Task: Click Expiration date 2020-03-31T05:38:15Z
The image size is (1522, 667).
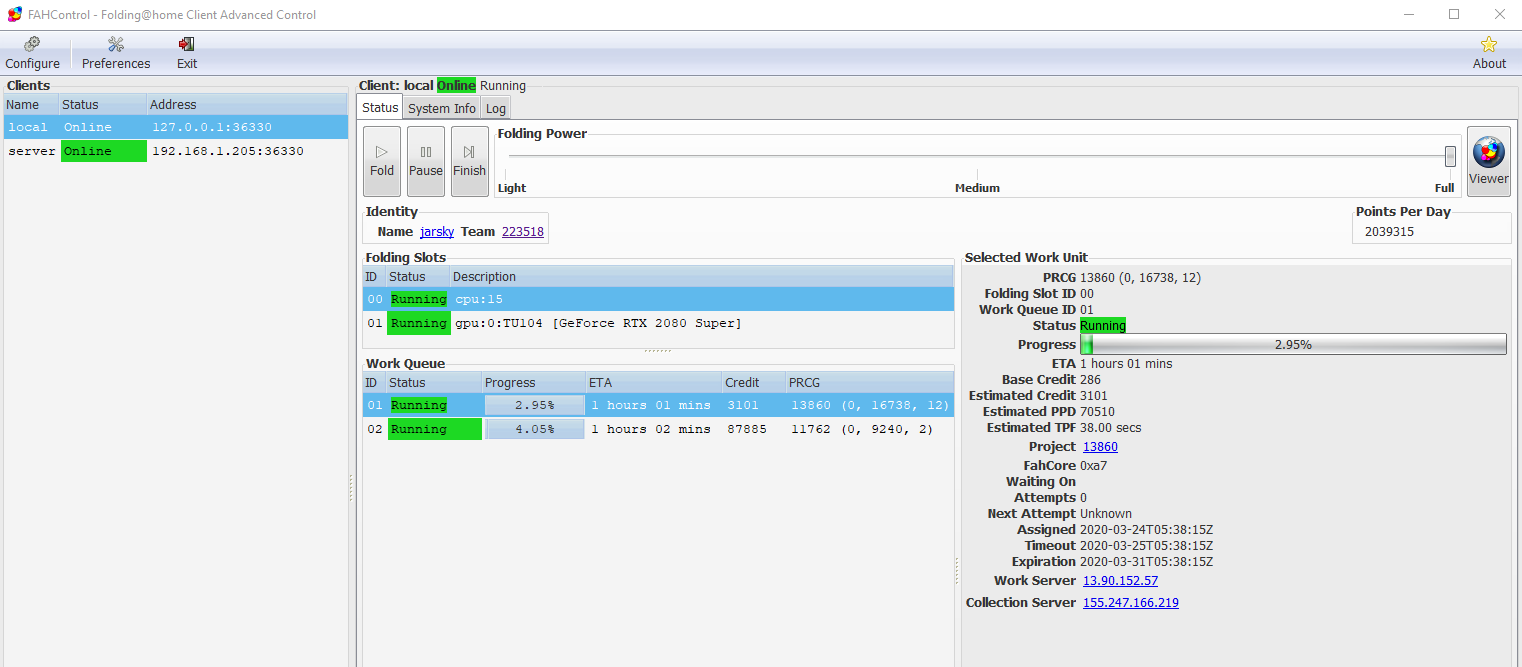Action: 1146,562
